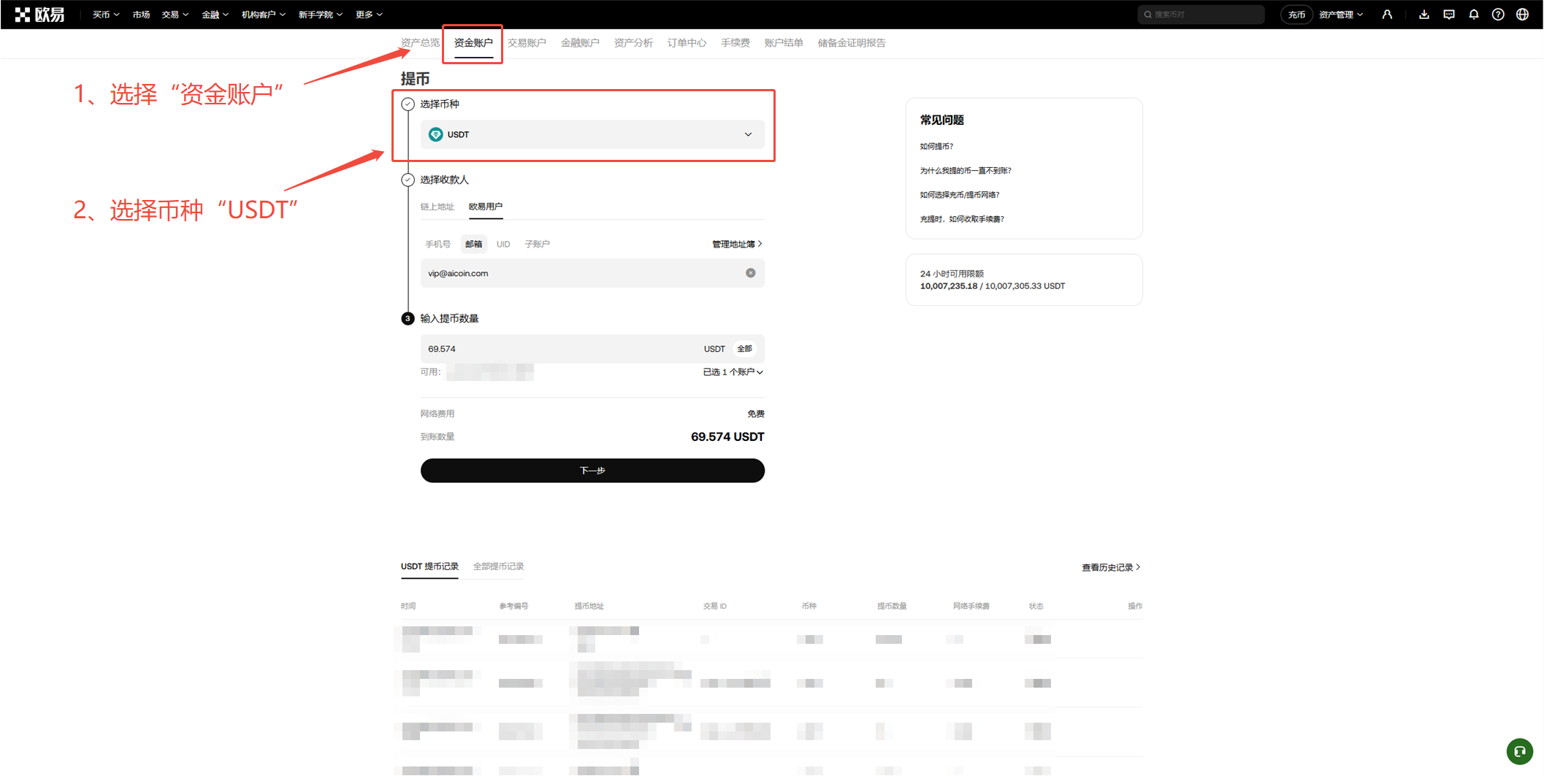
Task: Open the message chat icon in navbar
Action: [x=1448, y=14]
